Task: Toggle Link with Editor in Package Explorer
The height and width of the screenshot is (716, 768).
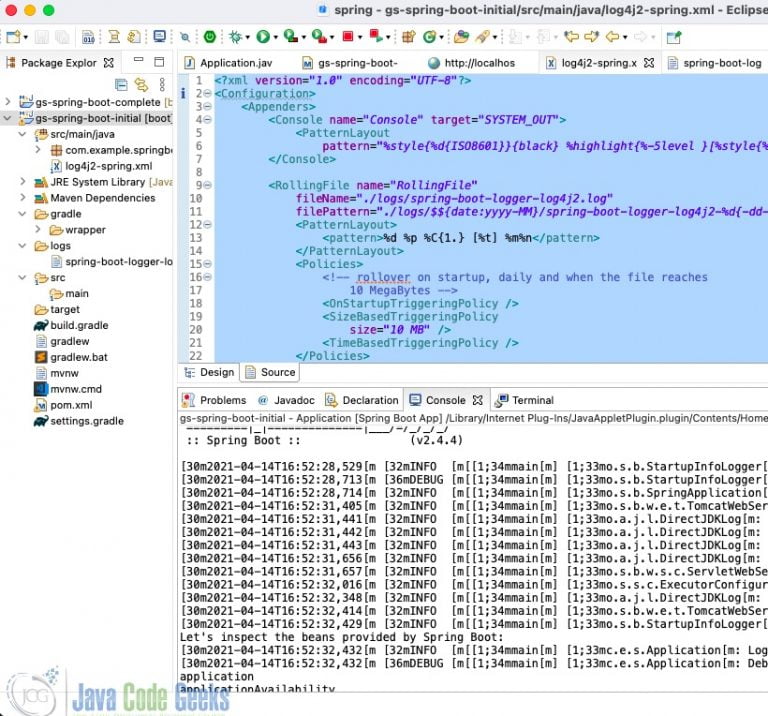Action: (142, 85)
